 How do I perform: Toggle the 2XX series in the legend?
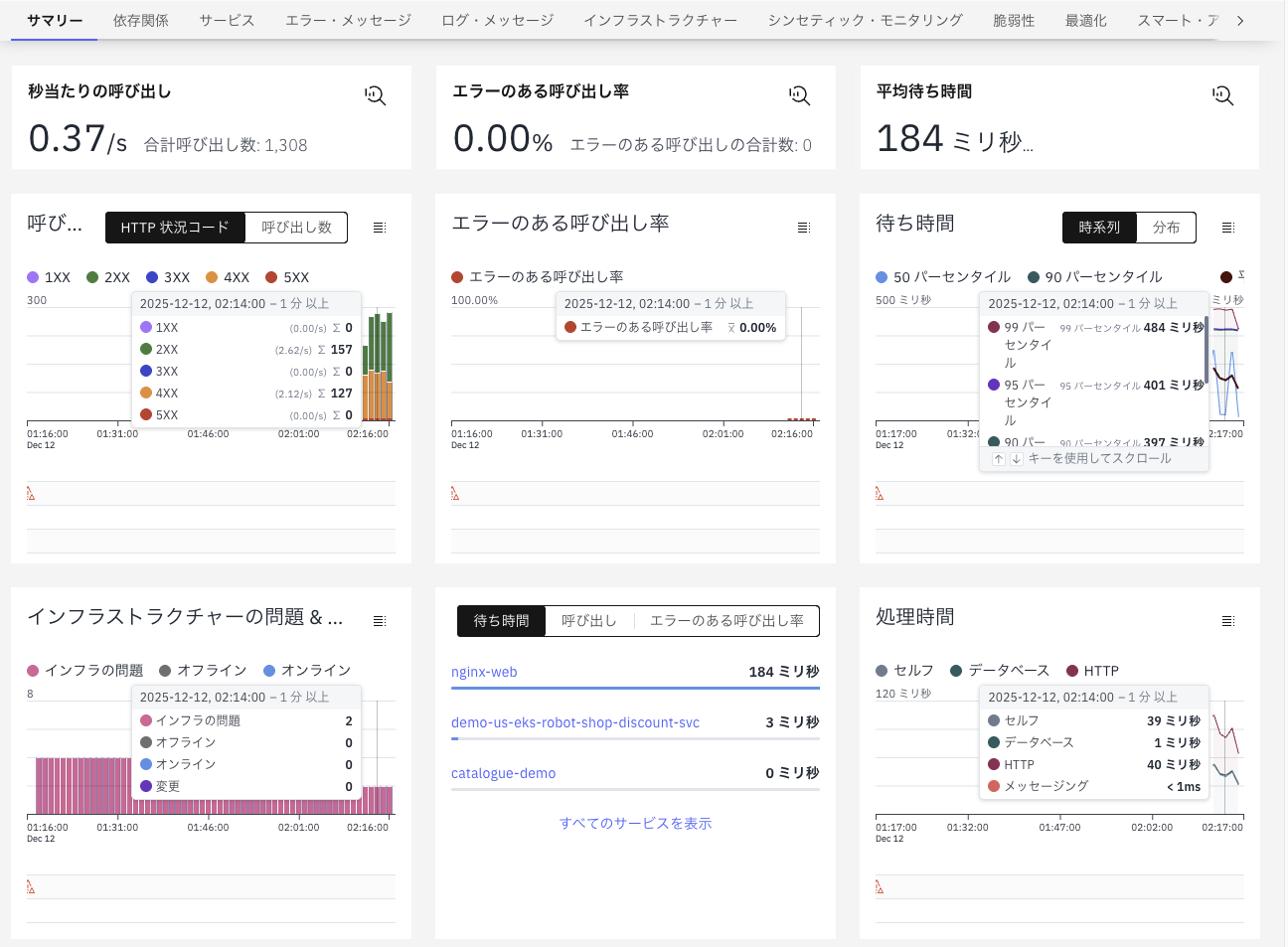(108, 277)
